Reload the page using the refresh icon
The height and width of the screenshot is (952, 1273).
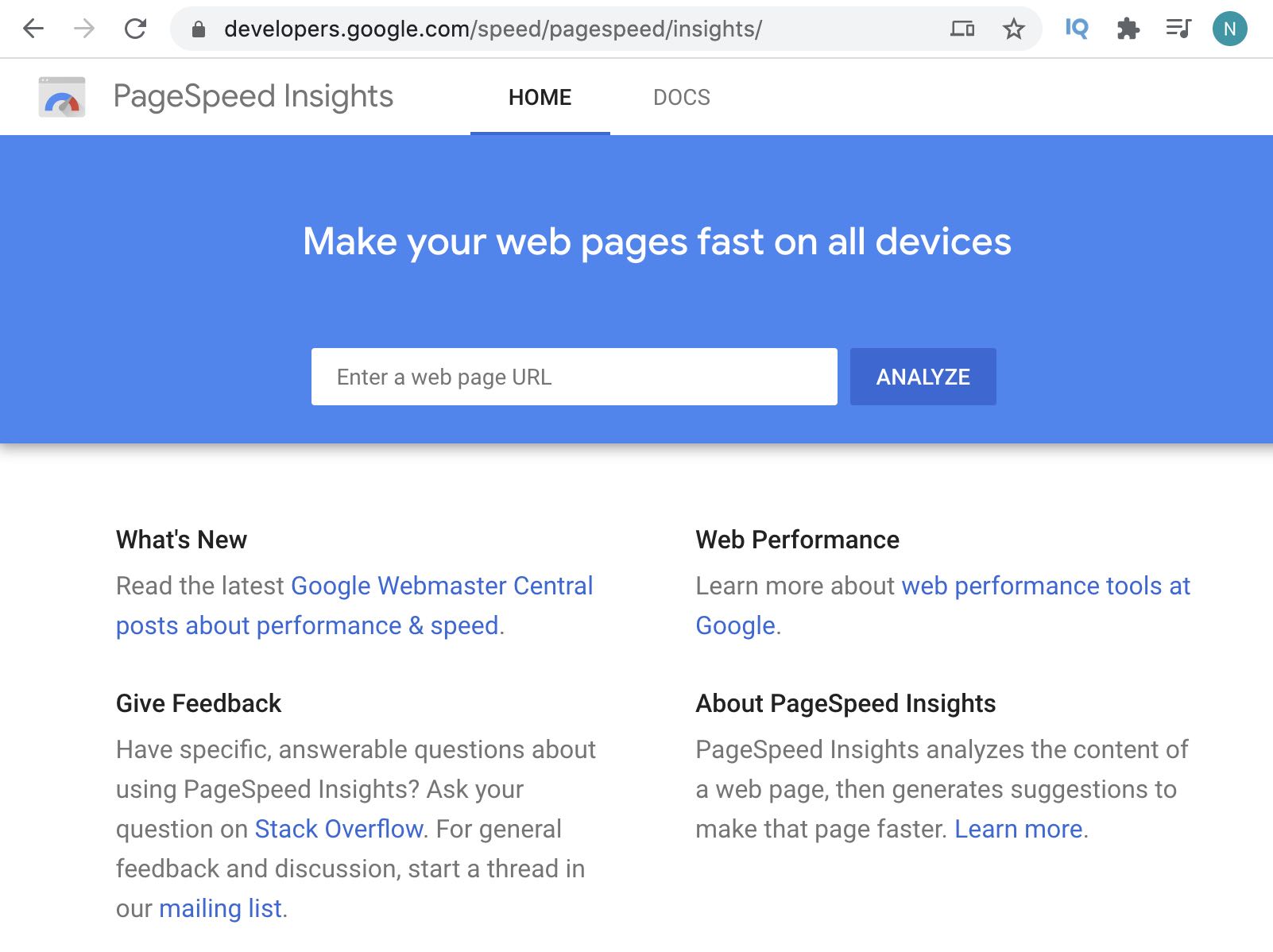click(x=136, y=29)
